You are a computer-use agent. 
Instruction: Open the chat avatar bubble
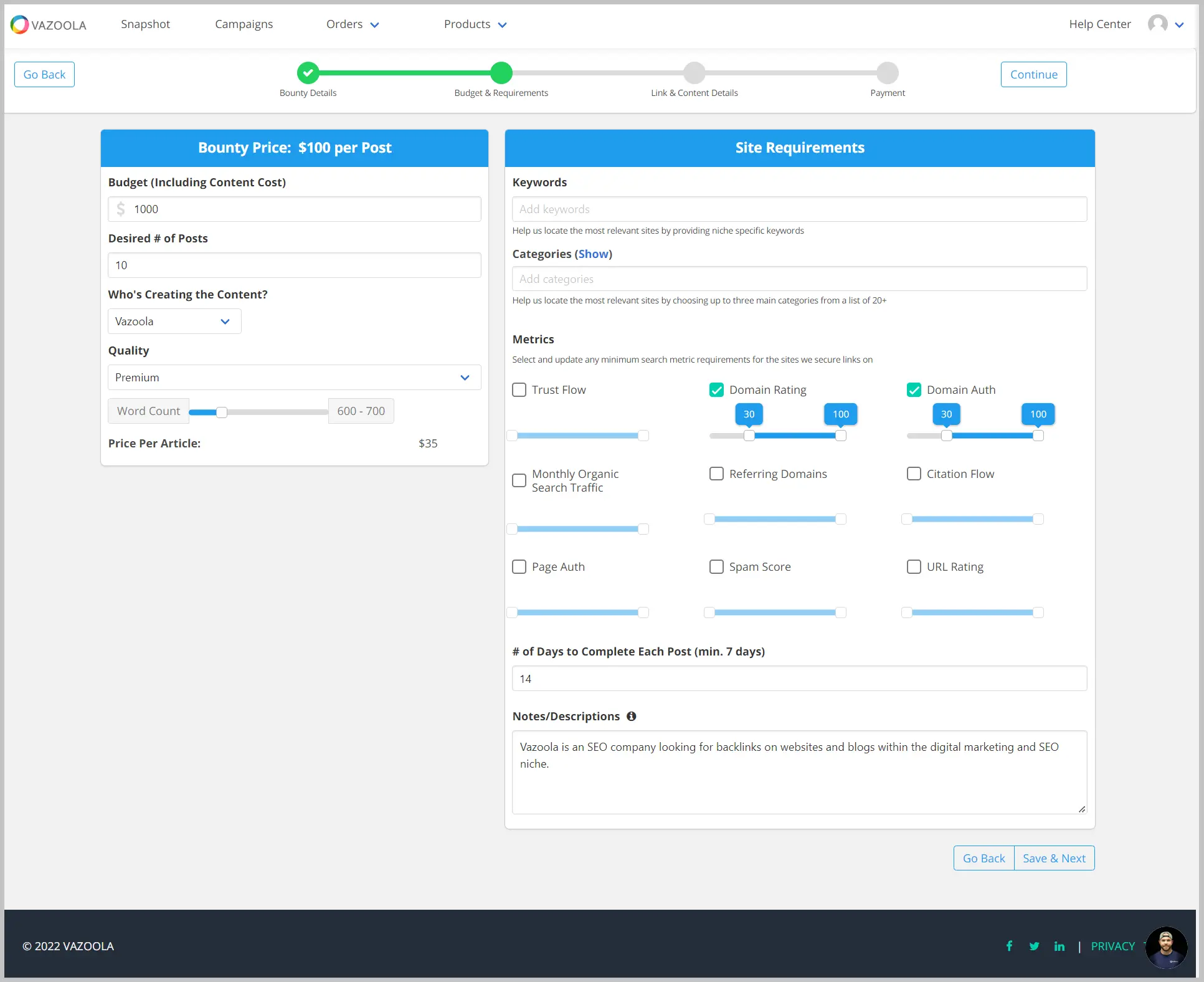tap(1166, 948)
